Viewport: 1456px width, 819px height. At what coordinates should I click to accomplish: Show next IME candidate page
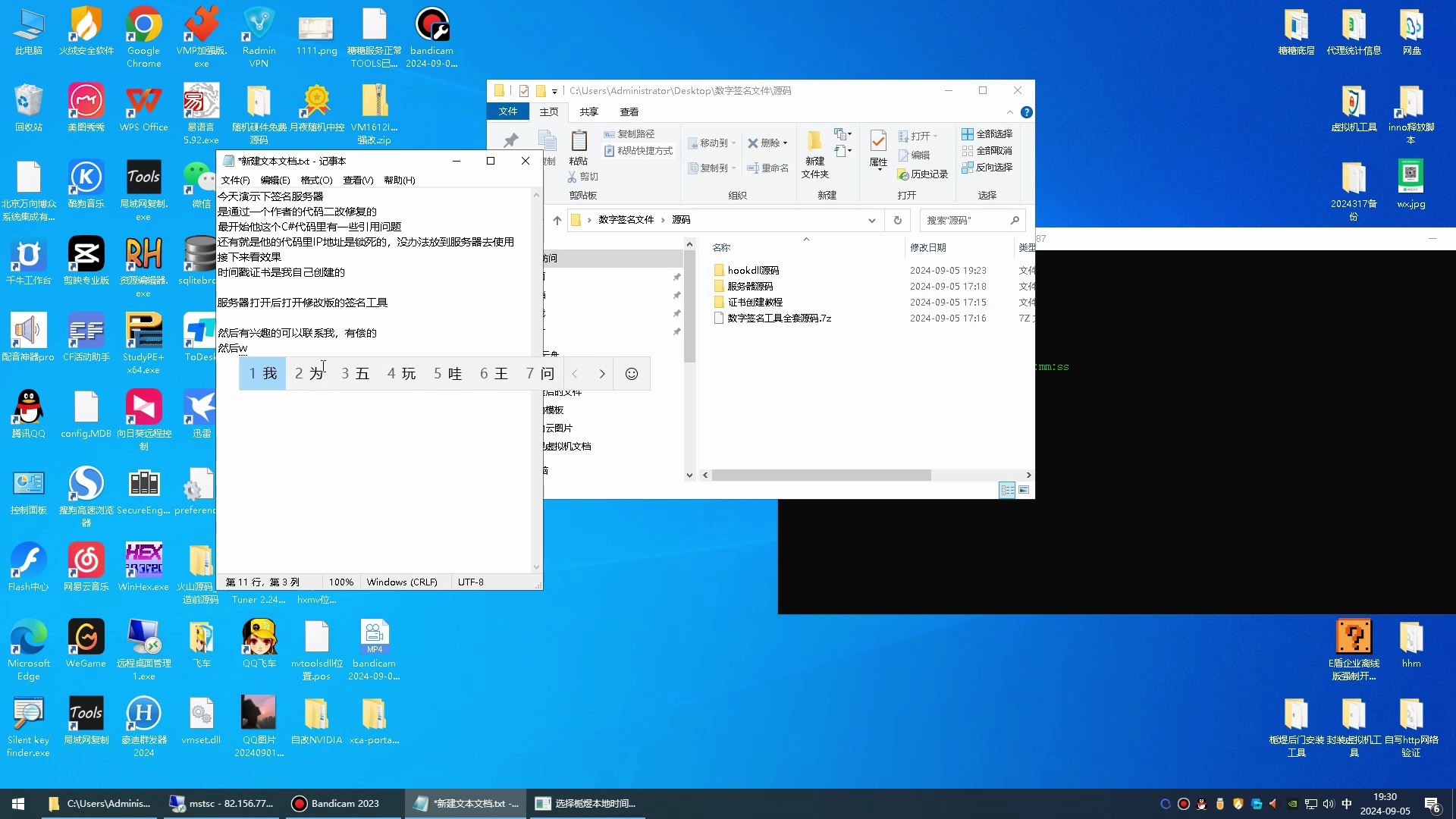click(601, 374)
